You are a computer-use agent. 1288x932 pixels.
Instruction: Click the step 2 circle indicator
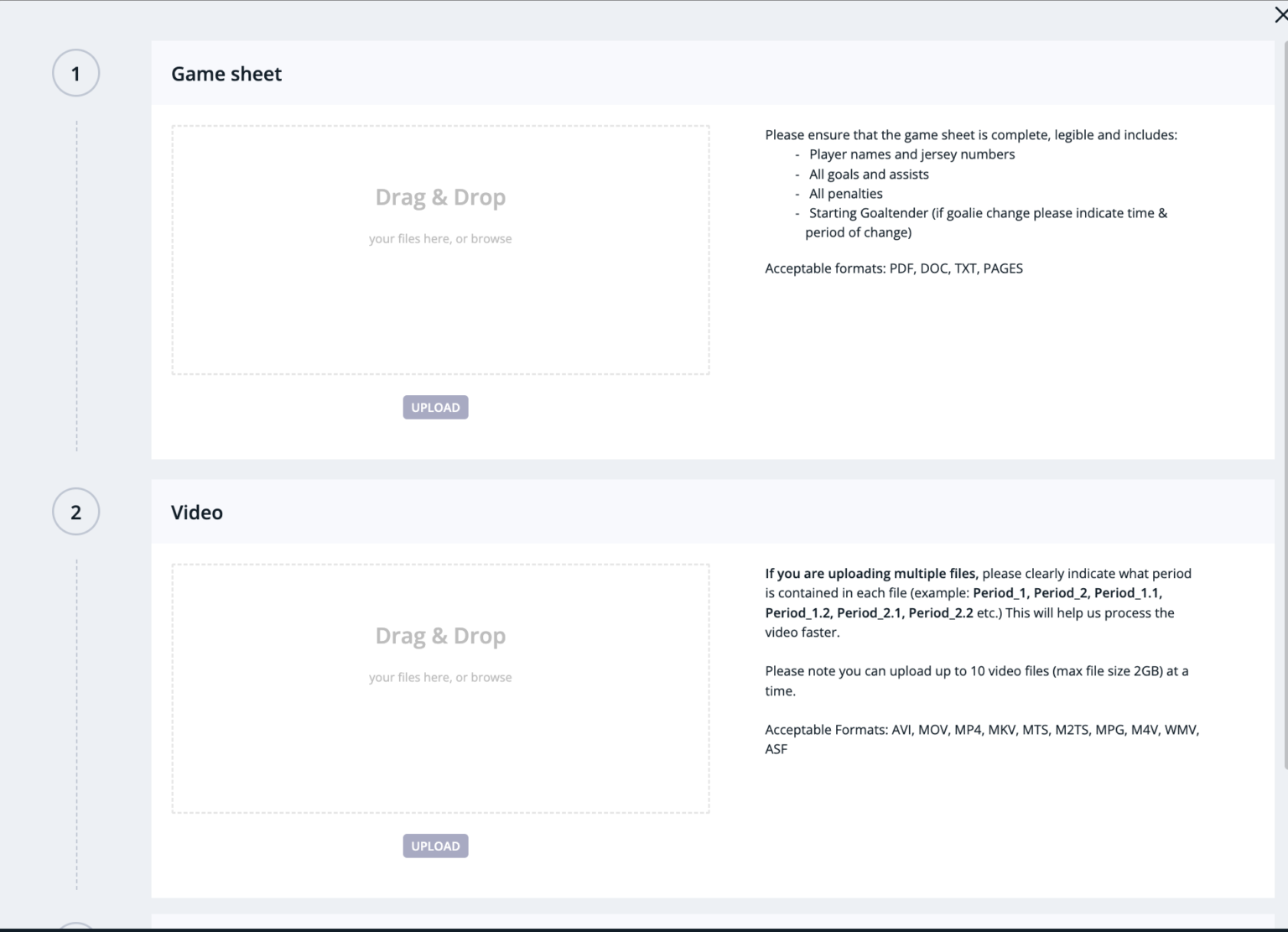tap(75, 513)
